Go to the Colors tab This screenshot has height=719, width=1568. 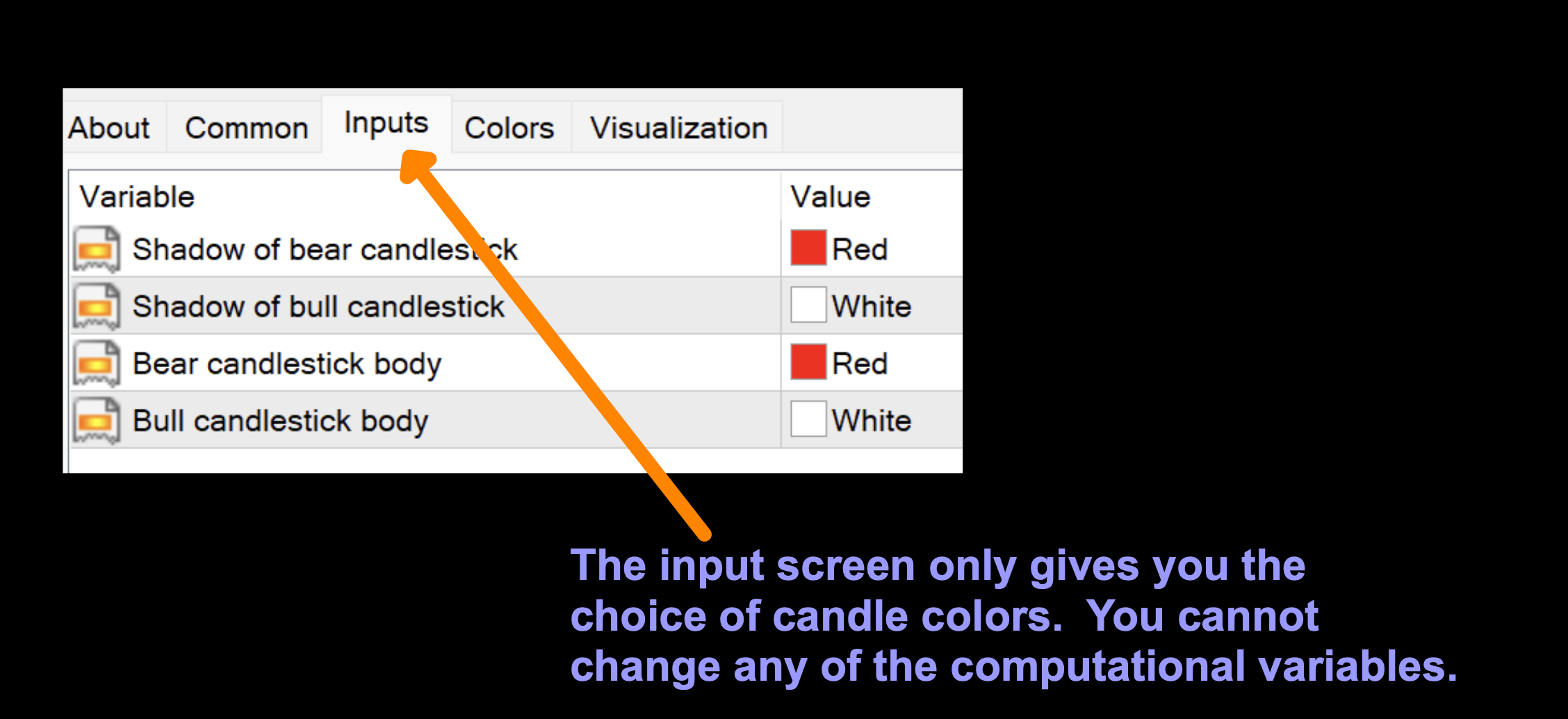[x=509, y=128]
